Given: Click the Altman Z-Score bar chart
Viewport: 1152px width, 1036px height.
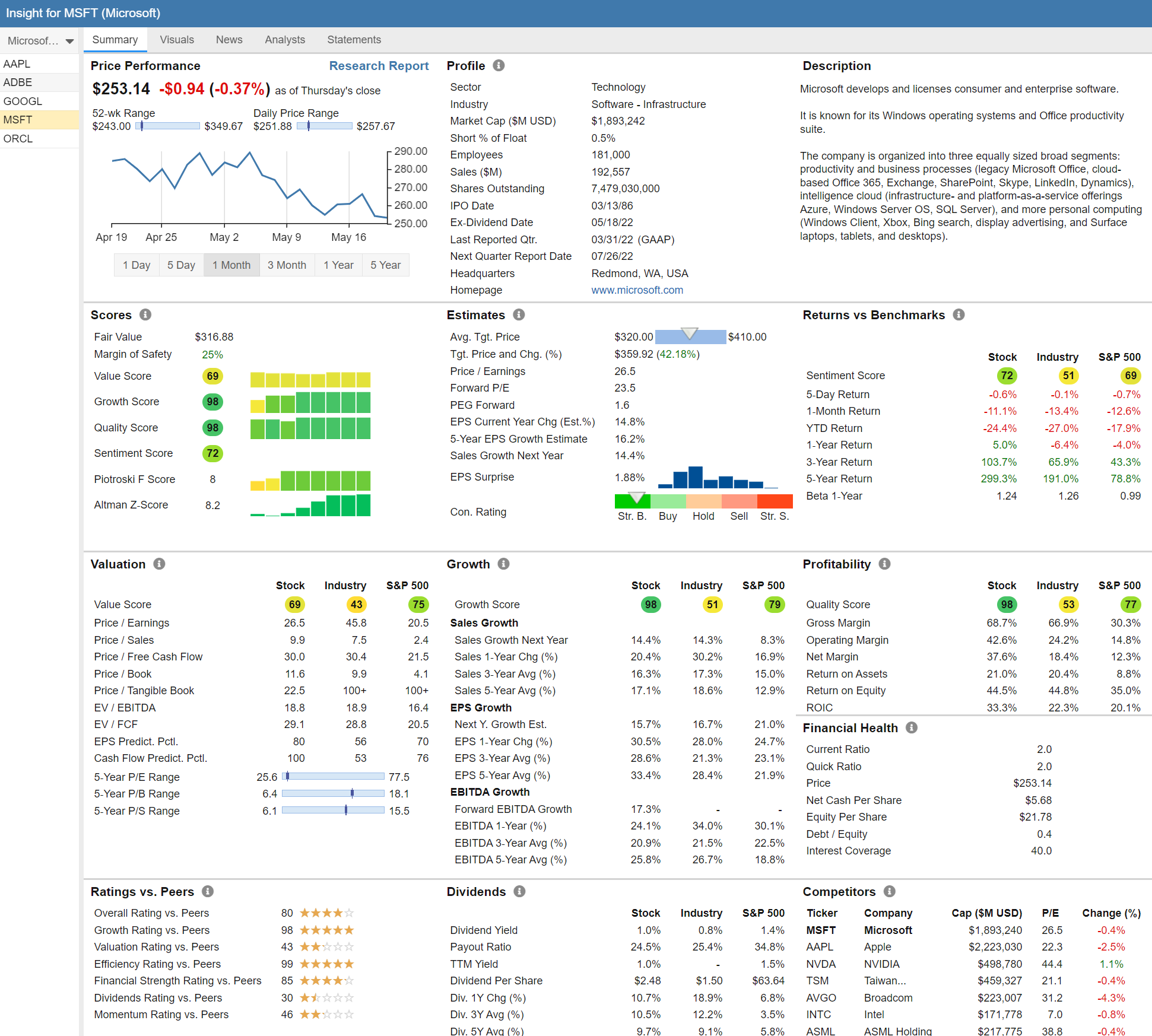Looking at the screenshot, I should pyautogui.click(x=310, y=506).
